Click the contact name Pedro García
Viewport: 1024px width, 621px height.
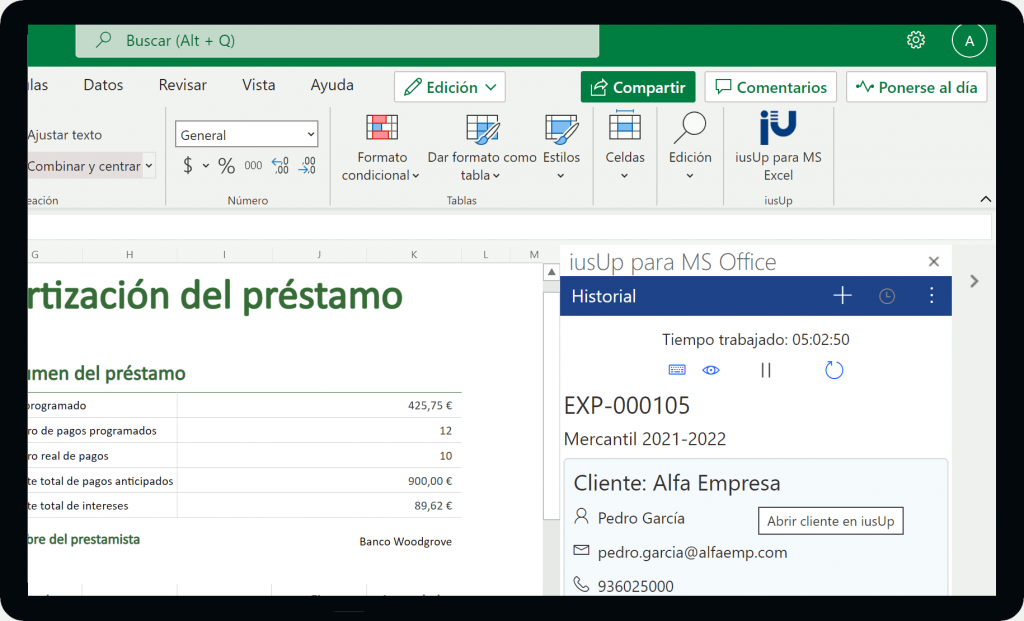click(x=641, y=518)
